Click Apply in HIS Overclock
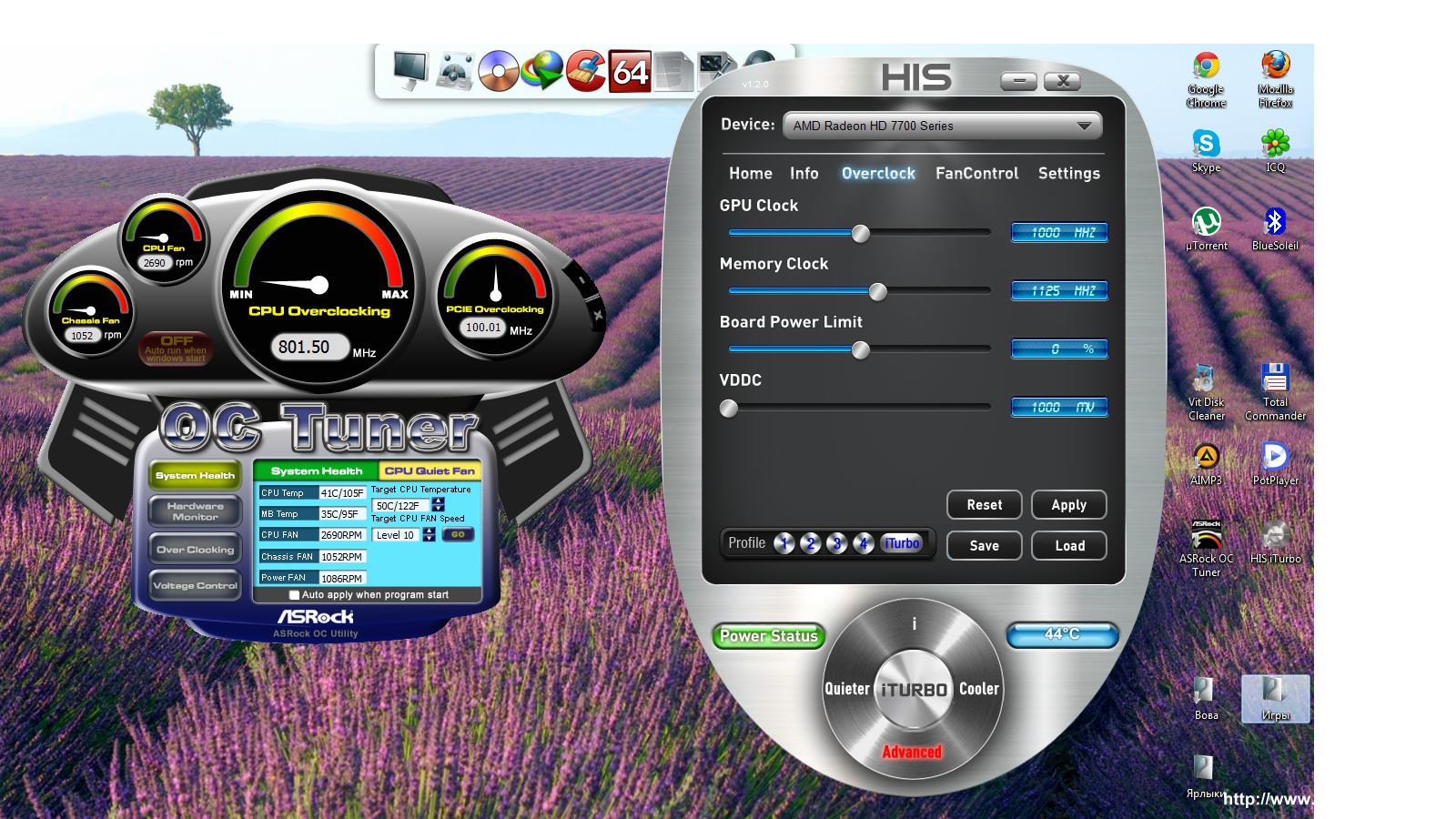Screen dimensions: 1456x819 pos(1068,504)
